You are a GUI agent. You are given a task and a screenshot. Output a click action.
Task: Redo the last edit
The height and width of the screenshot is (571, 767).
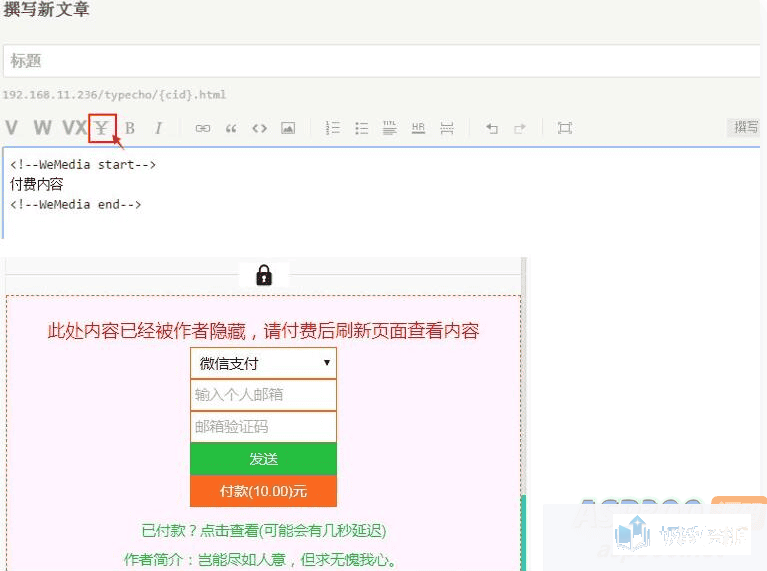pyautogui.click(x=520, y=128)
